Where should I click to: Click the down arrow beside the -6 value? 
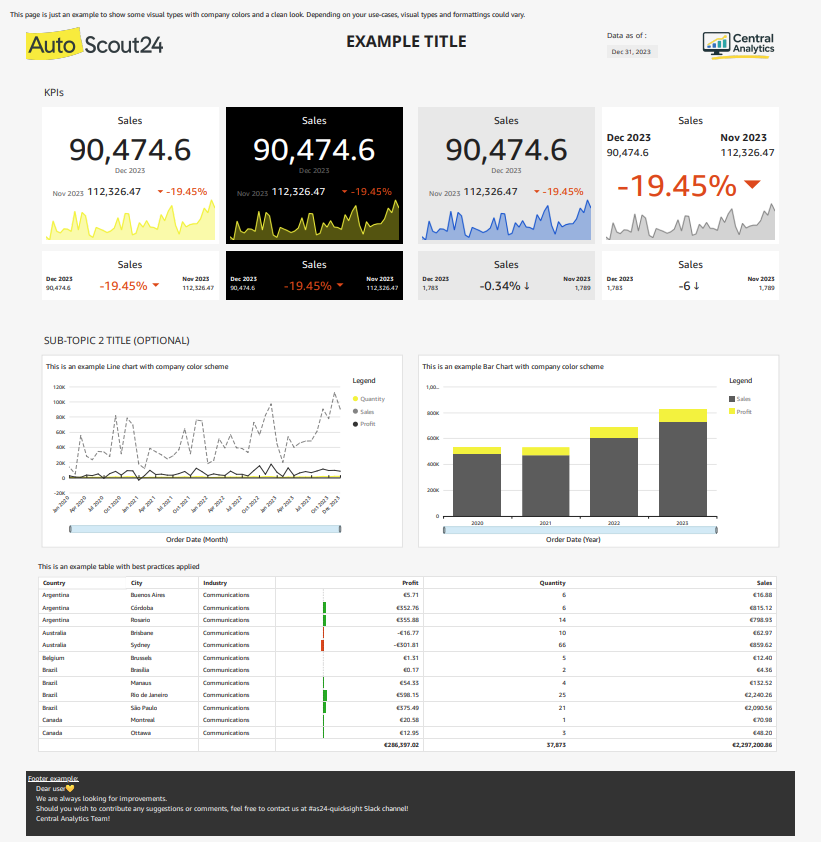696,286
